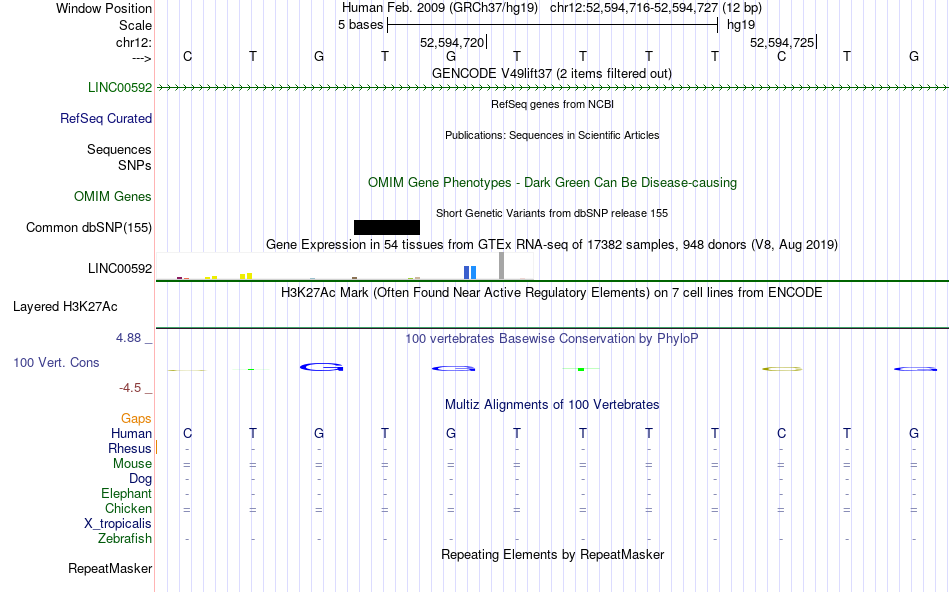Click the hg19 label beside scale bar
Image resolution: width=950 pixels, height=592 pixels.
741,25
